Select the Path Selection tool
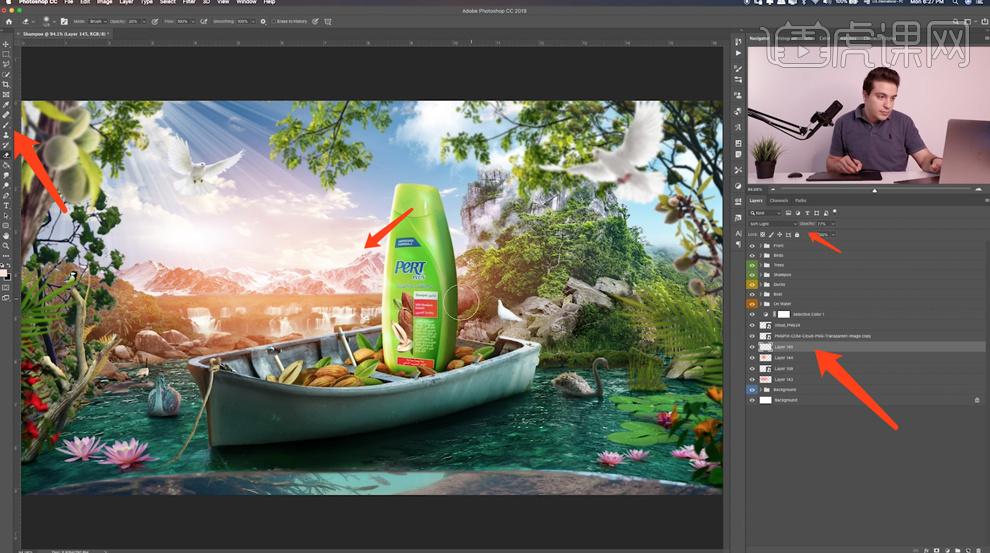This screenshot has height=553, width=990. tap(6, 216)
